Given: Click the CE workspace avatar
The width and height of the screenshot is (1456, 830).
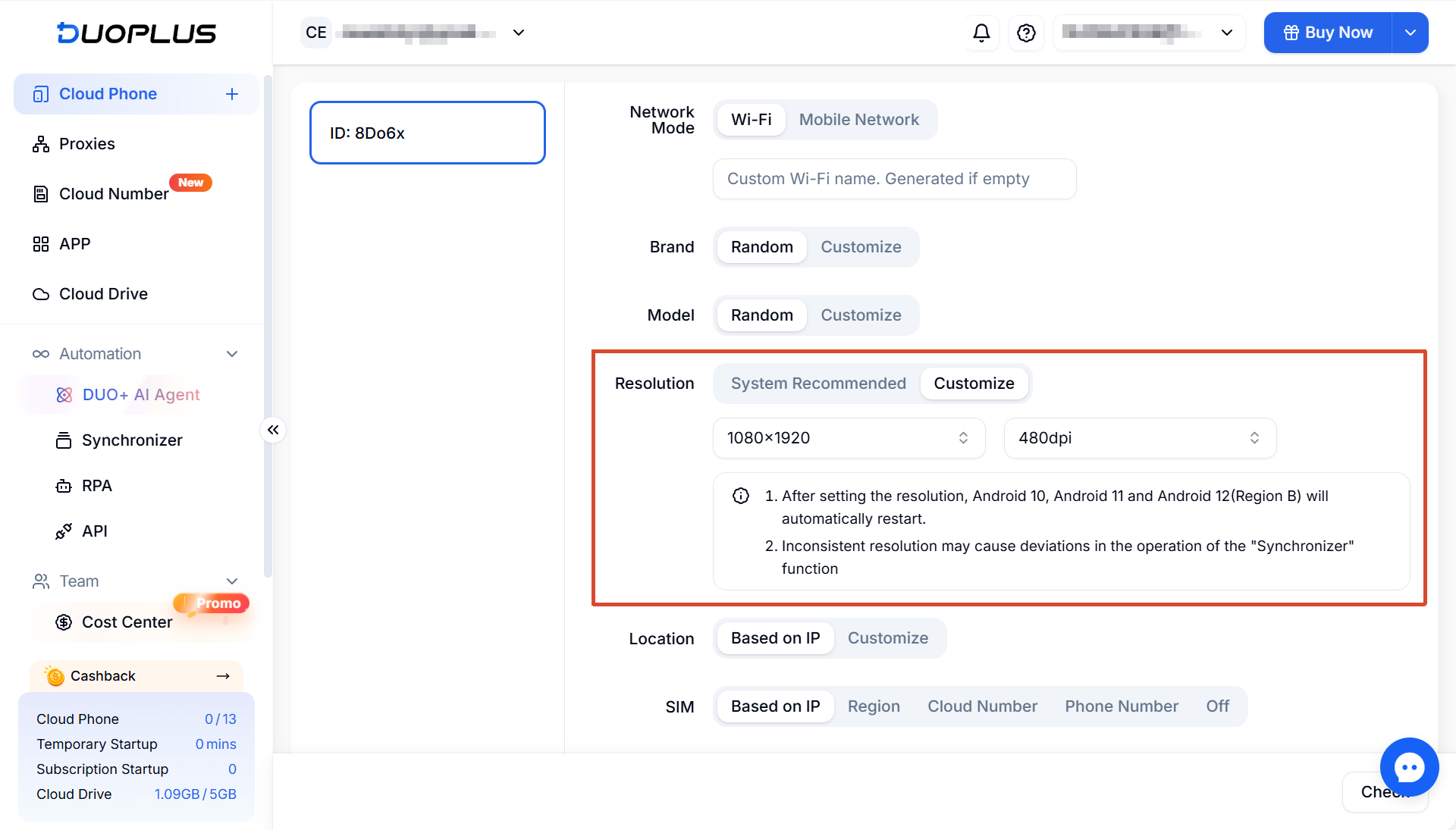Looking at the screenshot, I should coord(316,33).
